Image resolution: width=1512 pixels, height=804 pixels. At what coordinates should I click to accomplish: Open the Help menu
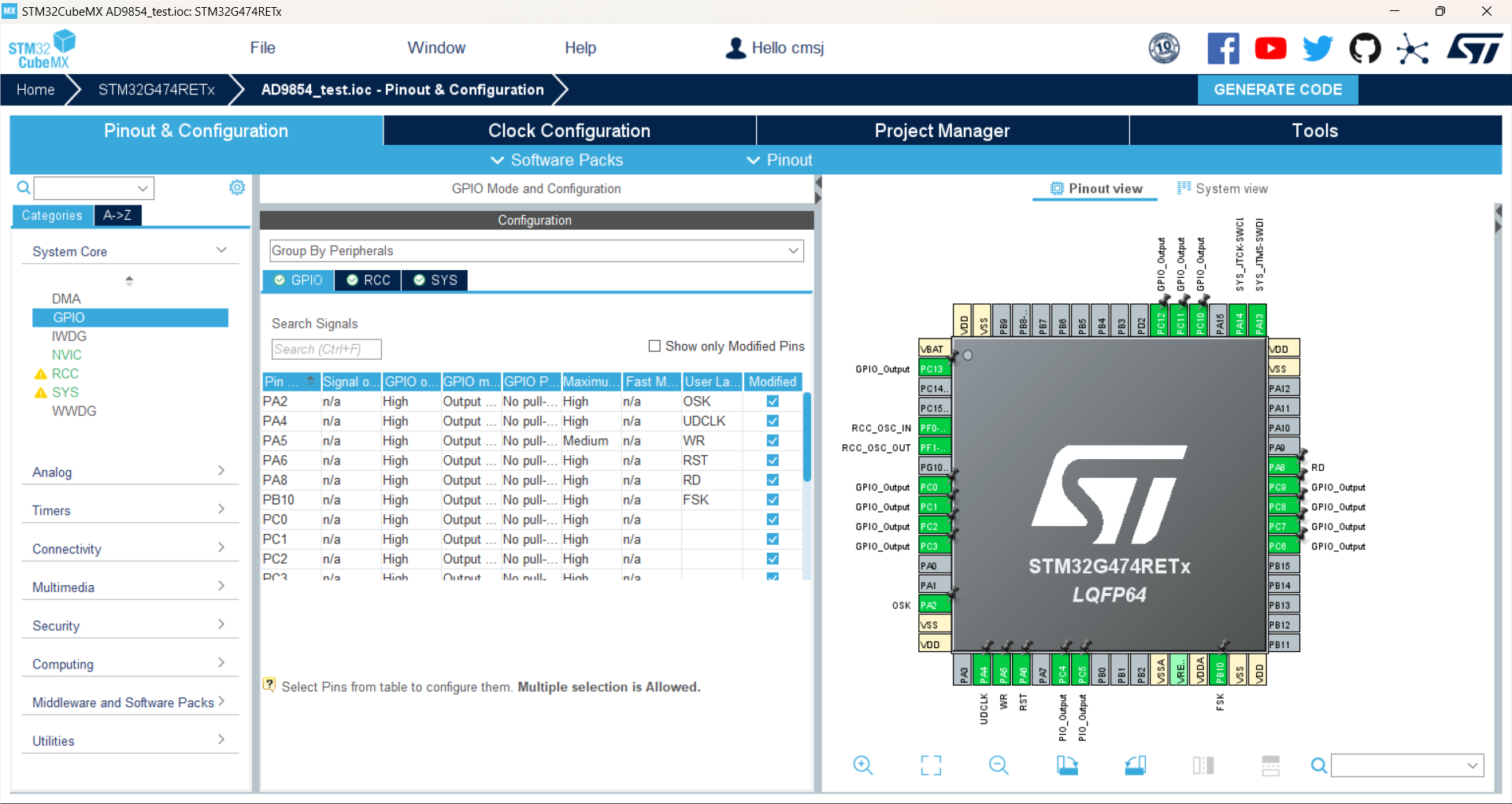[580, 48]
